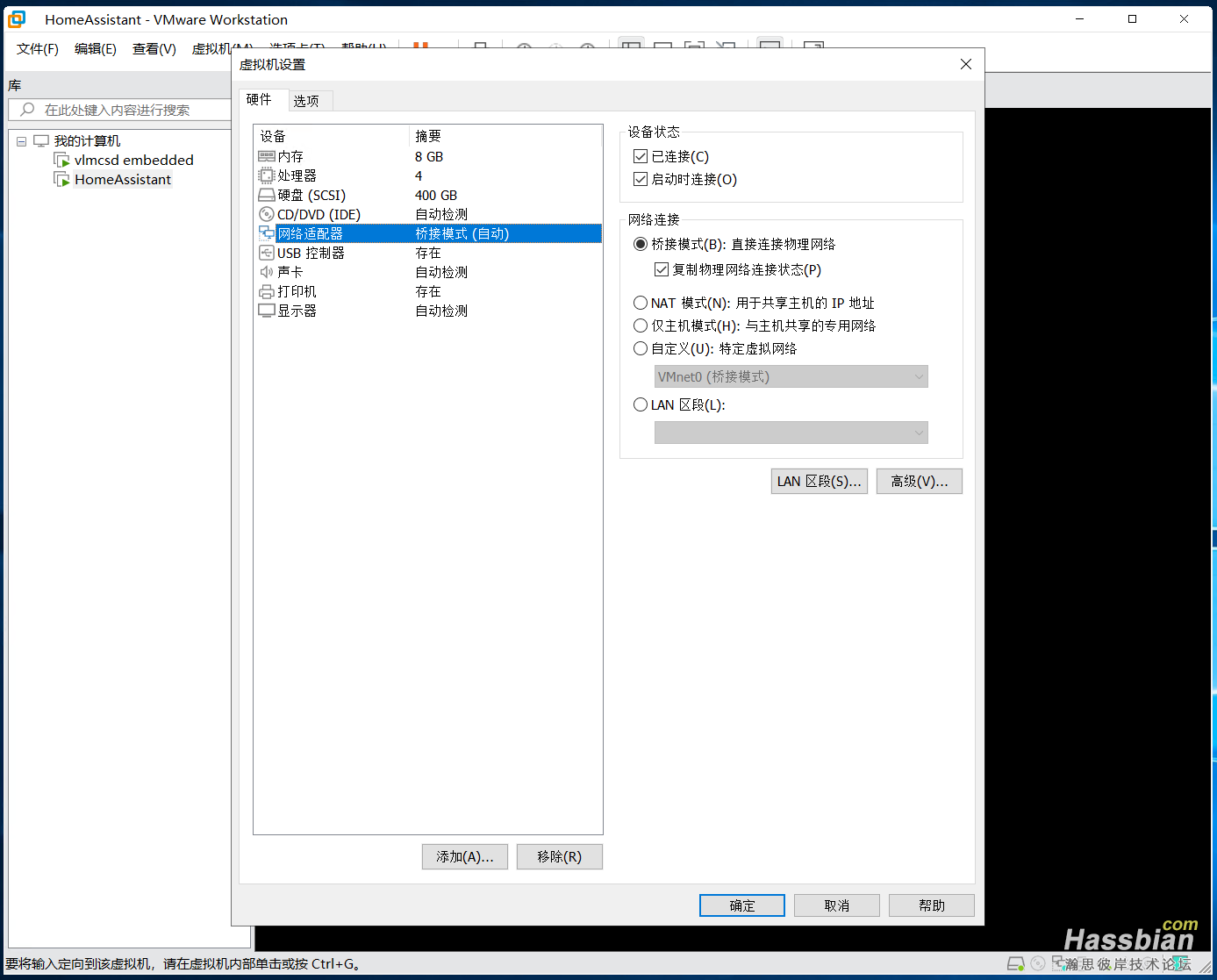The height and width of the screenshot is (980, 1217).
Task: Select the USB controller device icon
Action: point(267,253)
